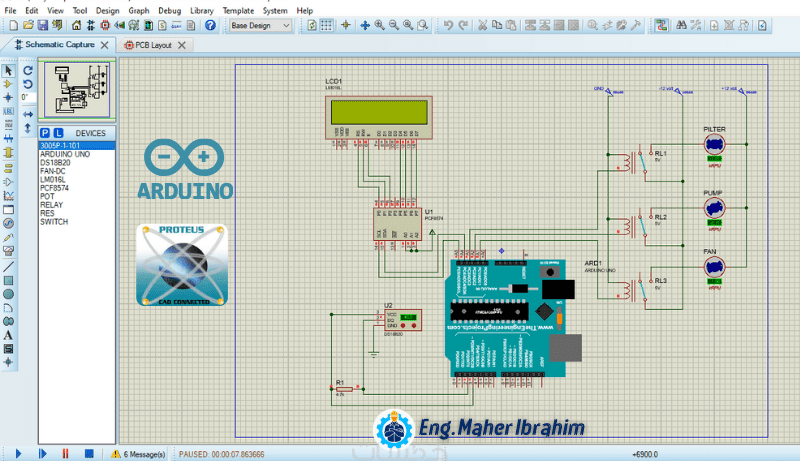This screenshot has width=800, height=470.
Task: Select the 2D Symbols tool
Action: [8, 349]
